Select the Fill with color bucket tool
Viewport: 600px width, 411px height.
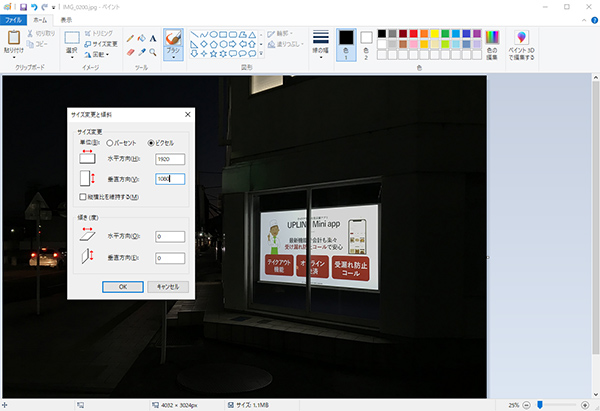pyautogui.click(x=142, y=38)
